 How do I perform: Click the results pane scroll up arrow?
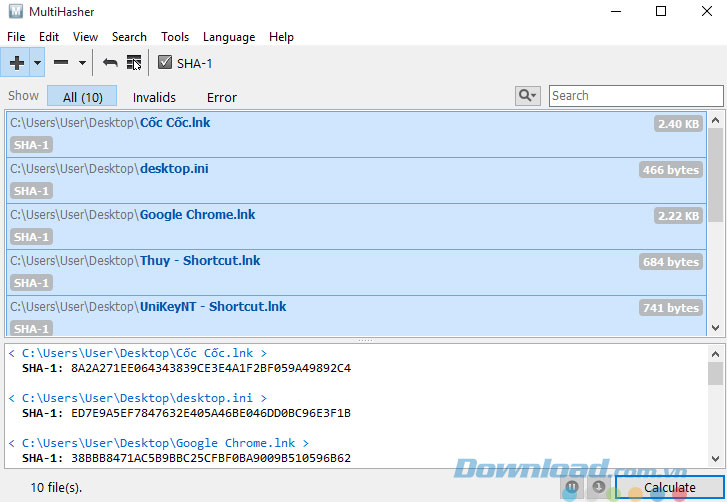[x=715, y=354]
